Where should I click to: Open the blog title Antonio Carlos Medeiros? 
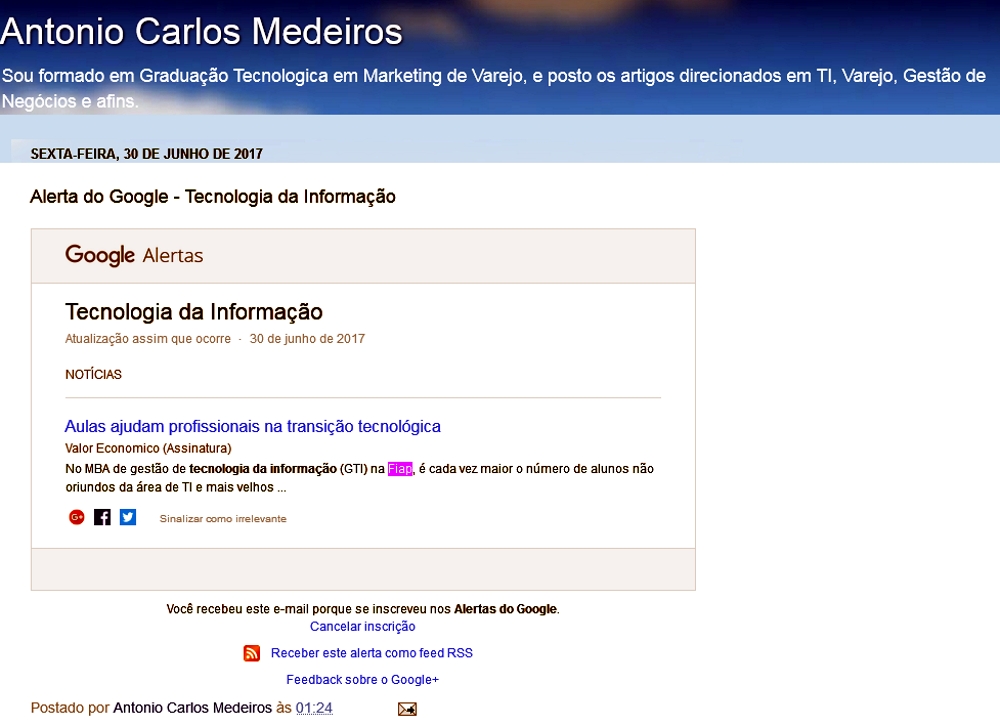[x=202, y=31]
